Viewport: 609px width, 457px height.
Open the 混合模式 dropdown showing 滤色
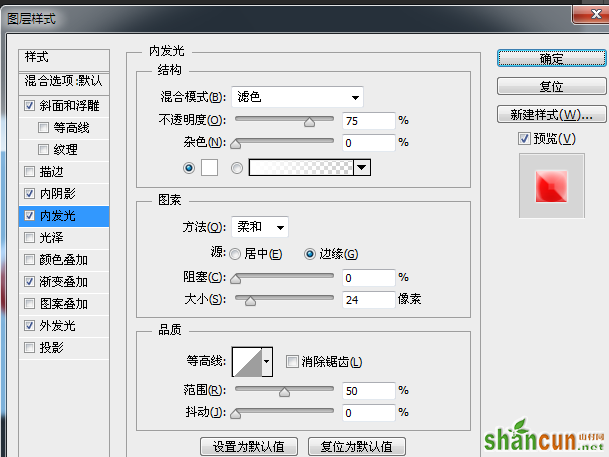coord(298,97)
